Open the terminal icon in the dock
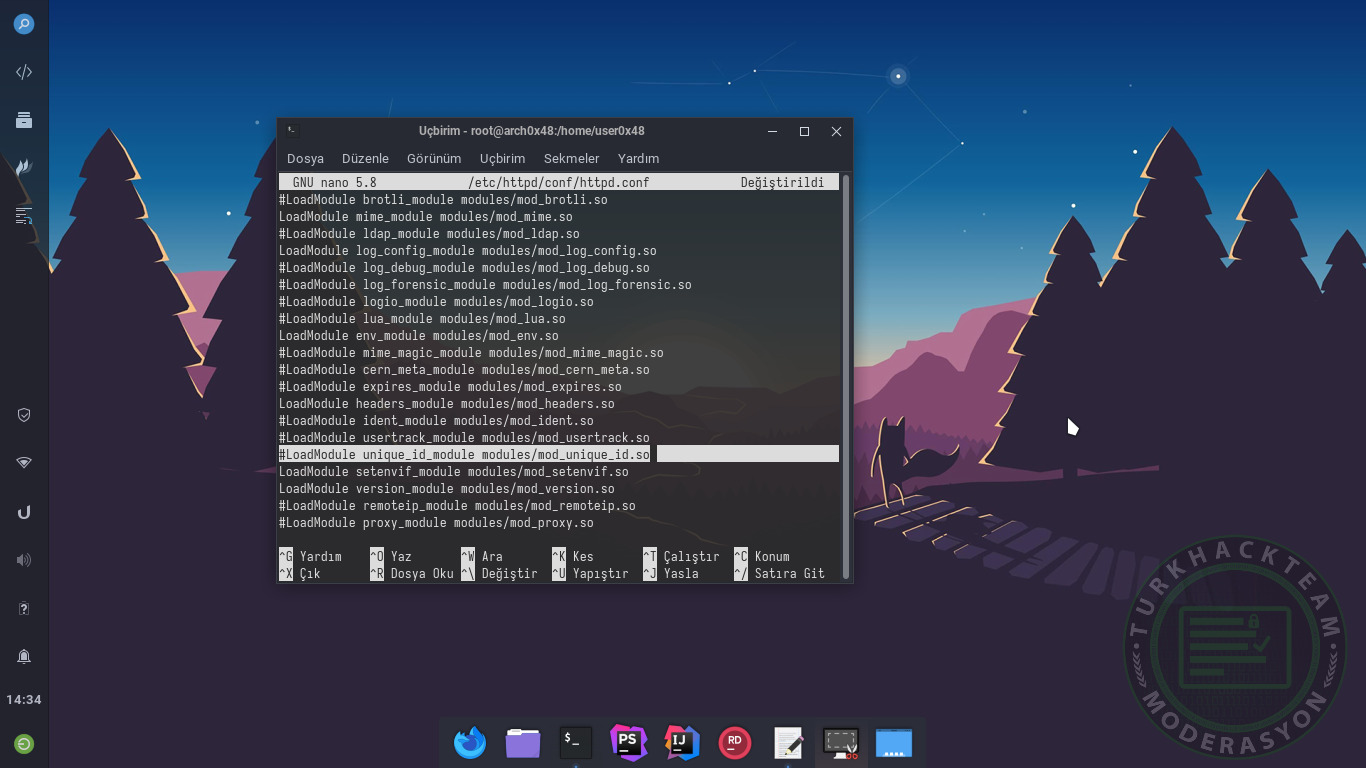 [x=576, y=742]
